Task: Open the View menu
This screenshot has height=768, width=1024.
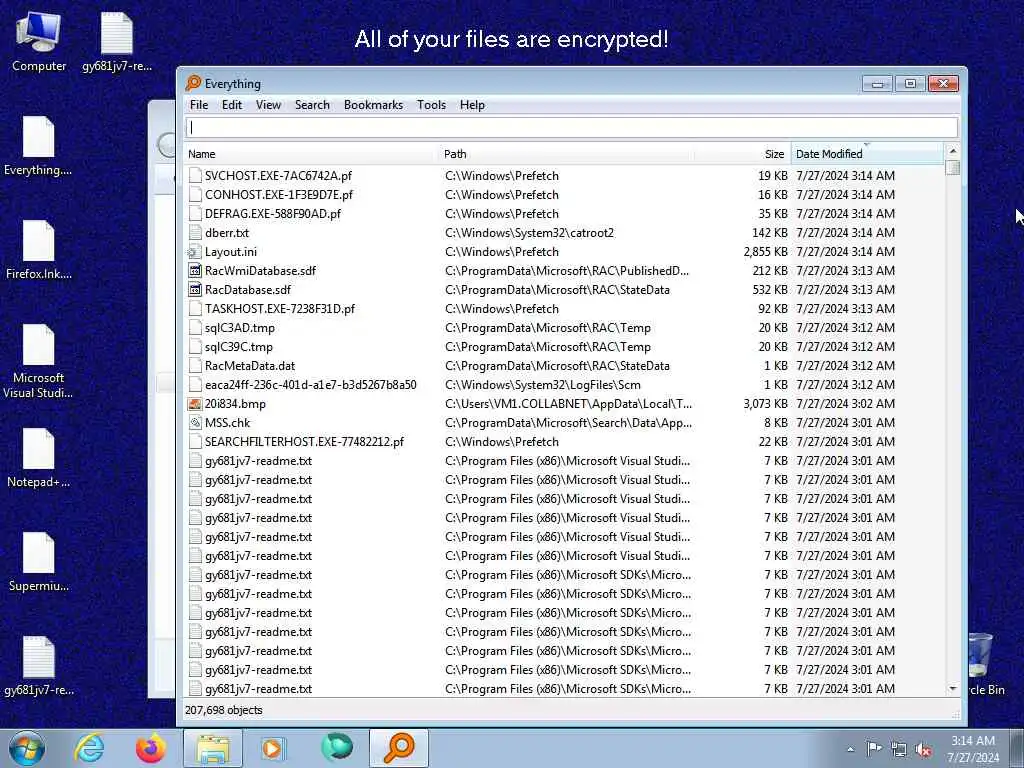Action: [x=268, y=104]
